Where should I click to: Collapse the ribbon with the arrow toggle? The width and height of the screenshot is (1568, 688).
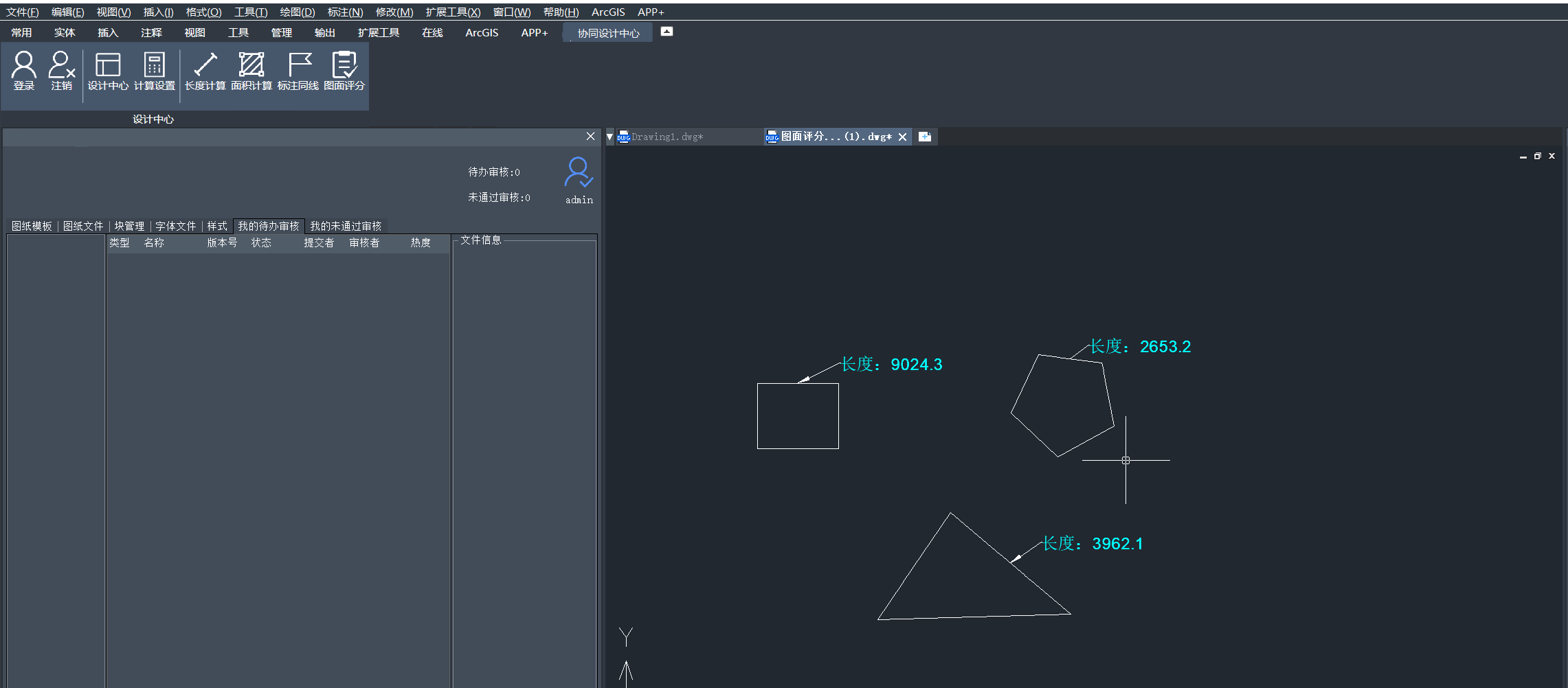click(667, 32)
